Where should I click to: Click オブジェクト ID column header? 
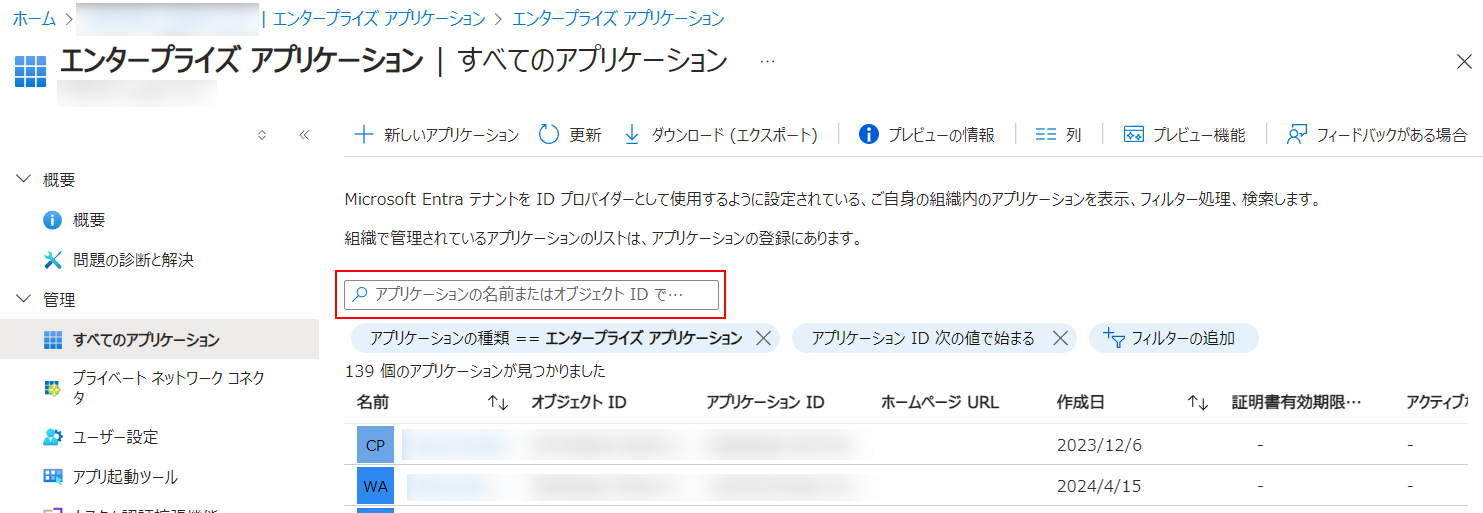click(578, 402)
